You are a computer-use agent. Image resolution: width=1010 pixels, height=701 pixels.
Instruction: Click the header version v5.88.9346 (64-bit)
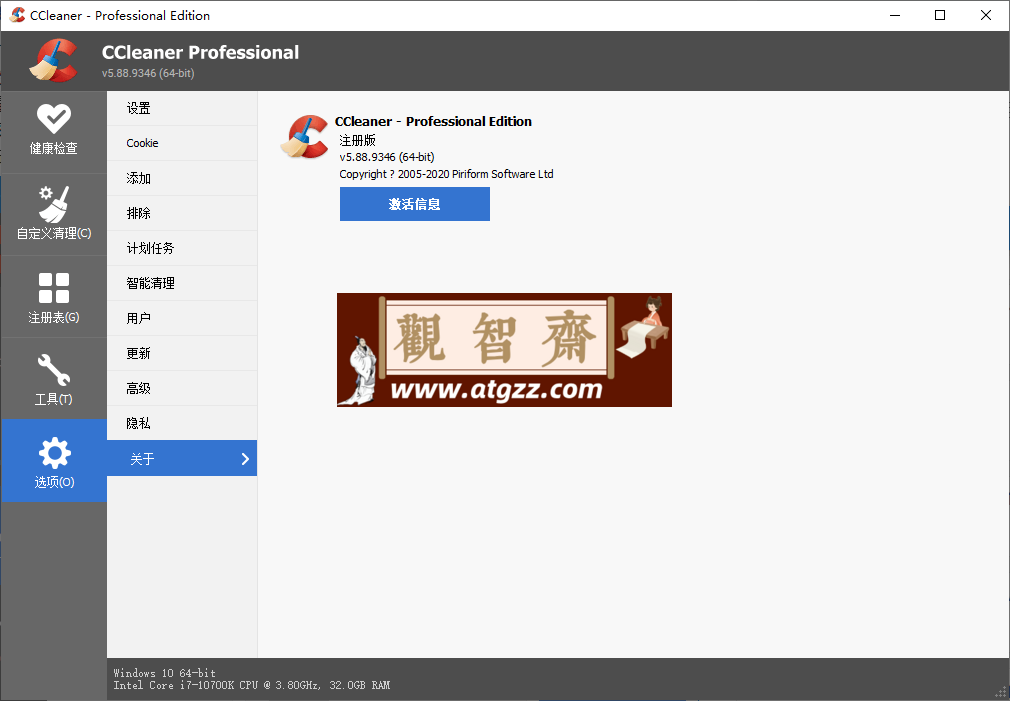pos(148,73)
